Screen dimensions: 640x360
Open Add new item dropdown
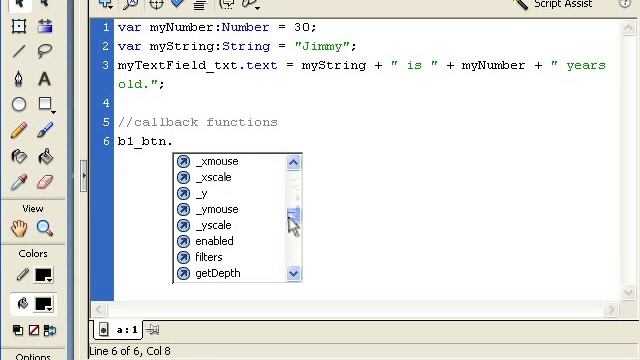click(x=106, y=4)
